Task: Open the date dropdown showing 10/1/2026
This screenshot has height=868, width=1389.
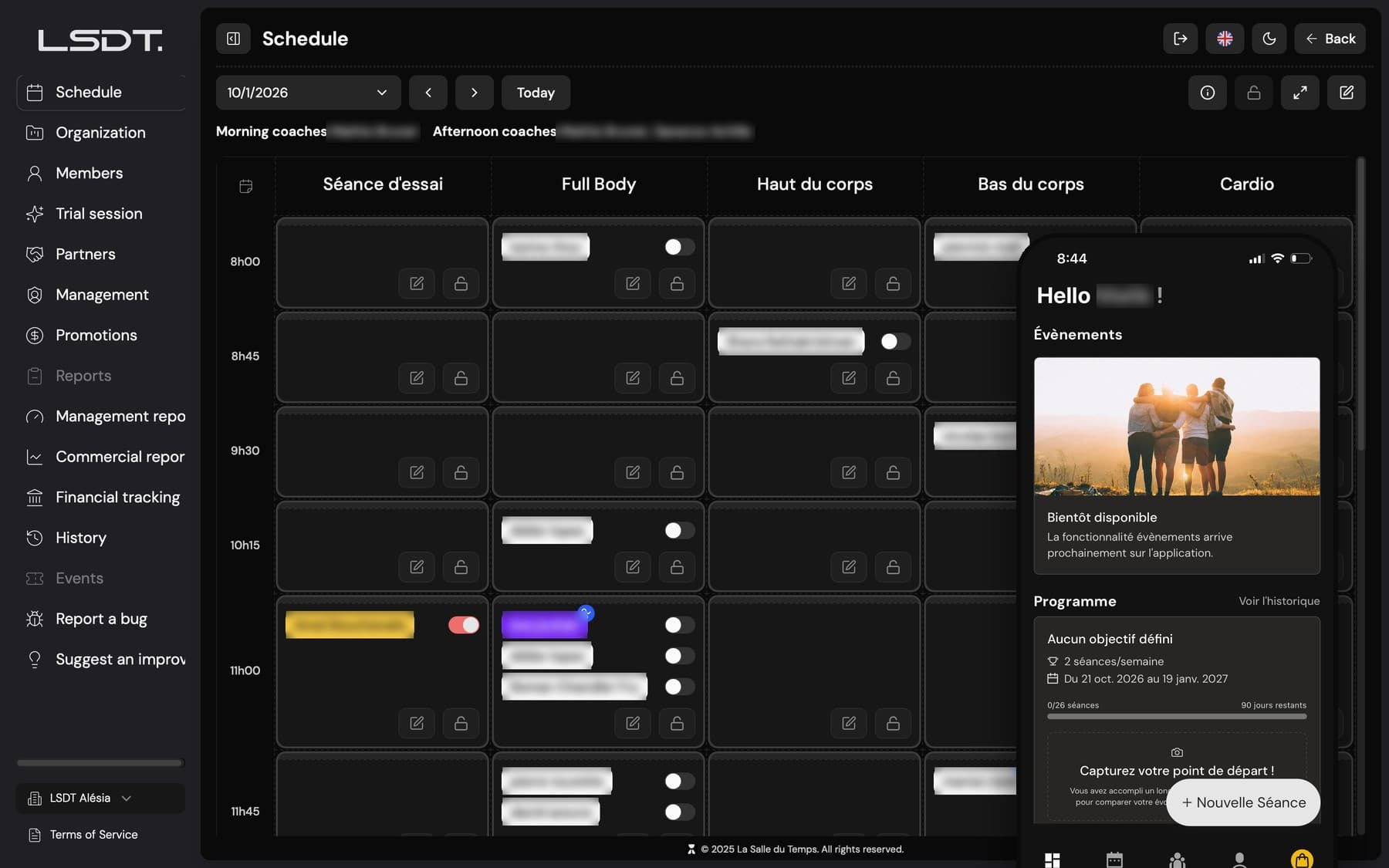Action: (x=308, y=93)
